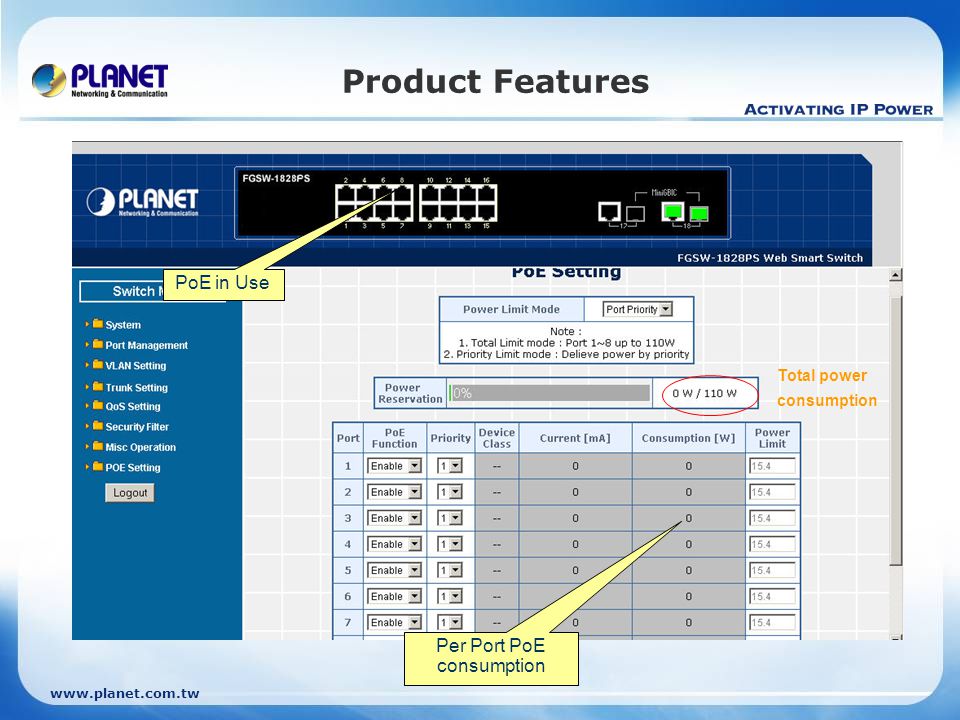
Task: Click the scrollbar up arrow
Action: point(896,275)
